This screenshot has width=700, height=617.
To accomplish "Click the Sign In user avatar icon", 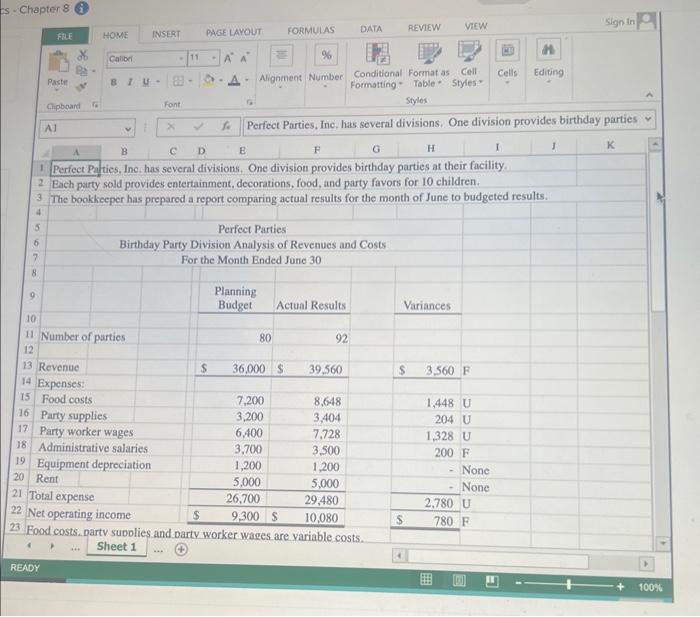I will click(646, 21).
